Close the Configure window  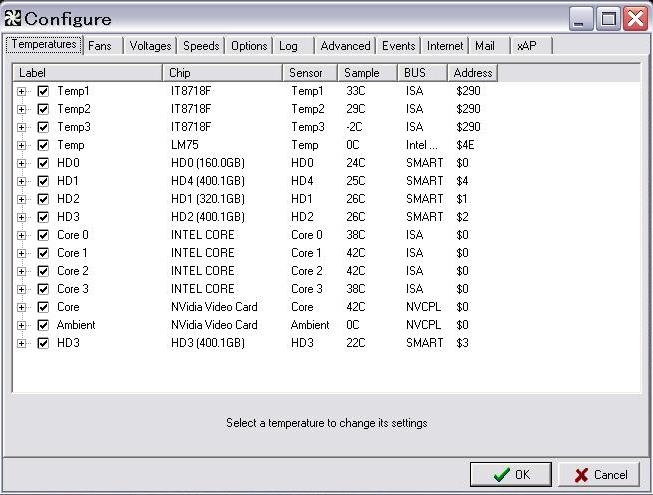635,19
